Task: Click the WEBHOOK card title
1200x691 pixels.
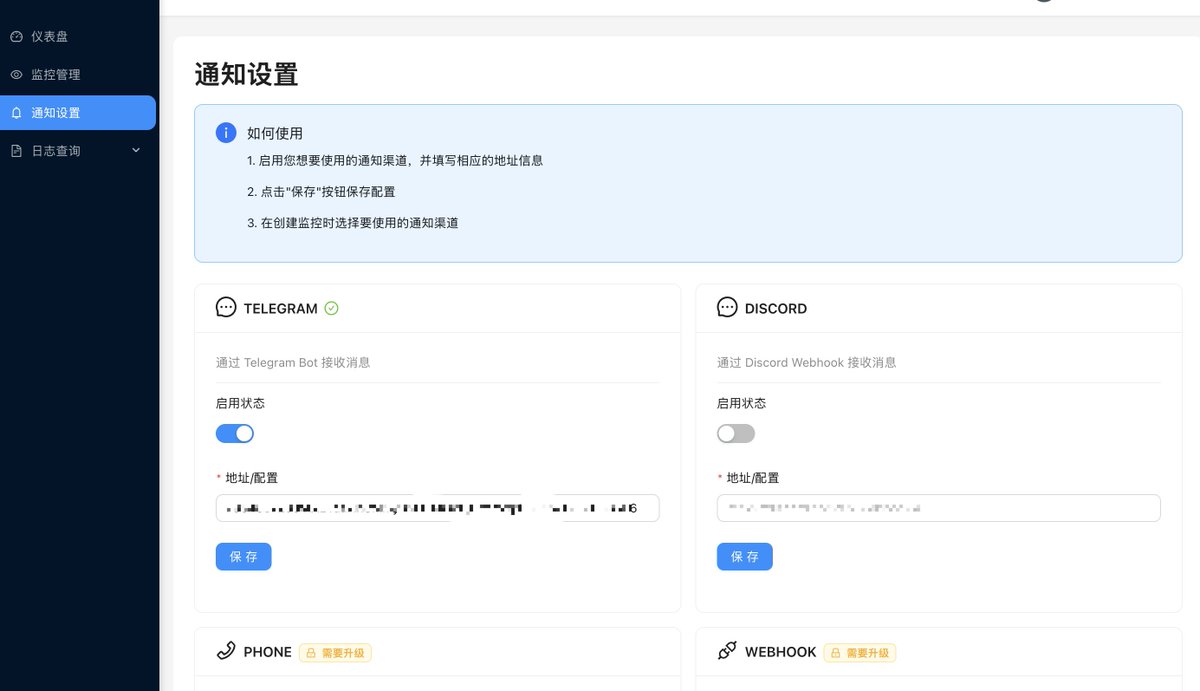Action: [x=781, y=652]
